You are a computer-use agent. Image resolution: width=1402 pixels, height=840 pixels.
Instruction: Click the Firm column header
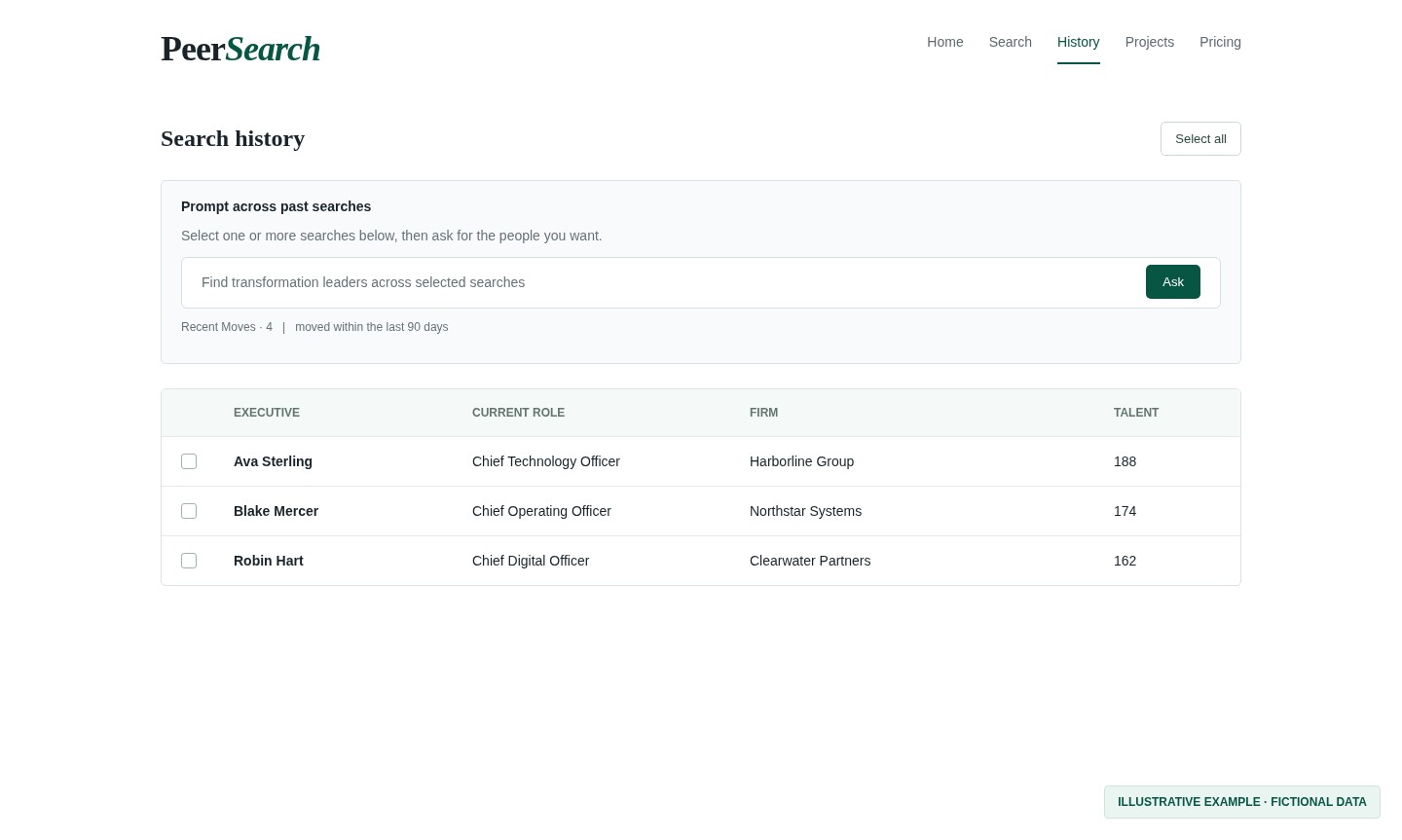tap(763, 413)
